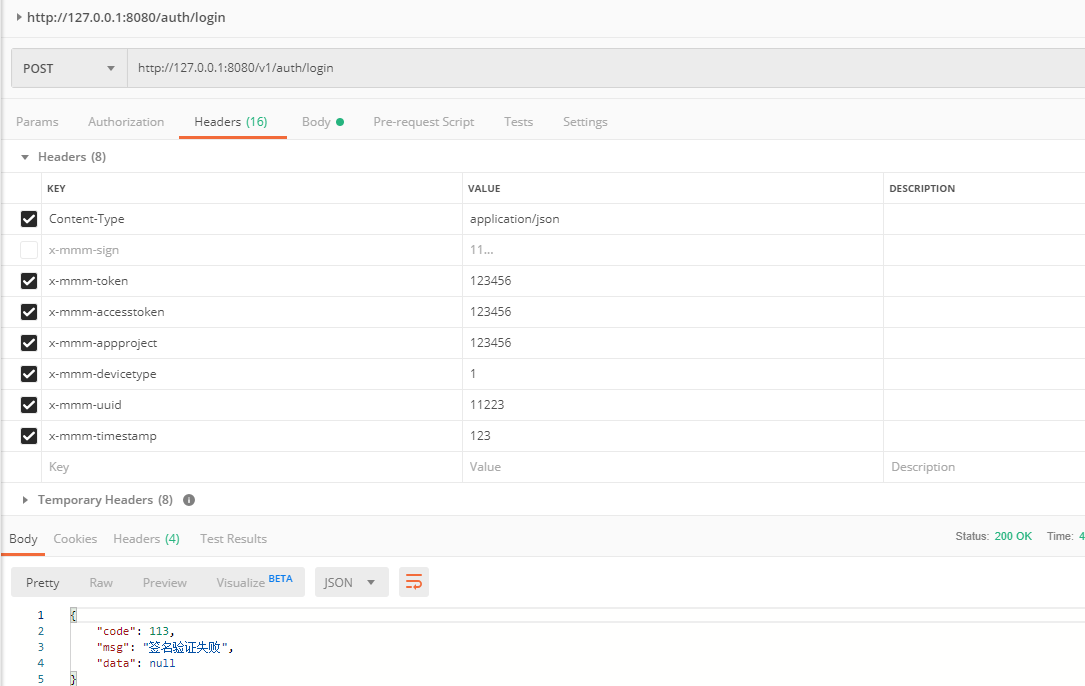This screenshot has width=1085, height=686.
Task: Click the Content-Type key cell
Action: (x=252, y=219)
